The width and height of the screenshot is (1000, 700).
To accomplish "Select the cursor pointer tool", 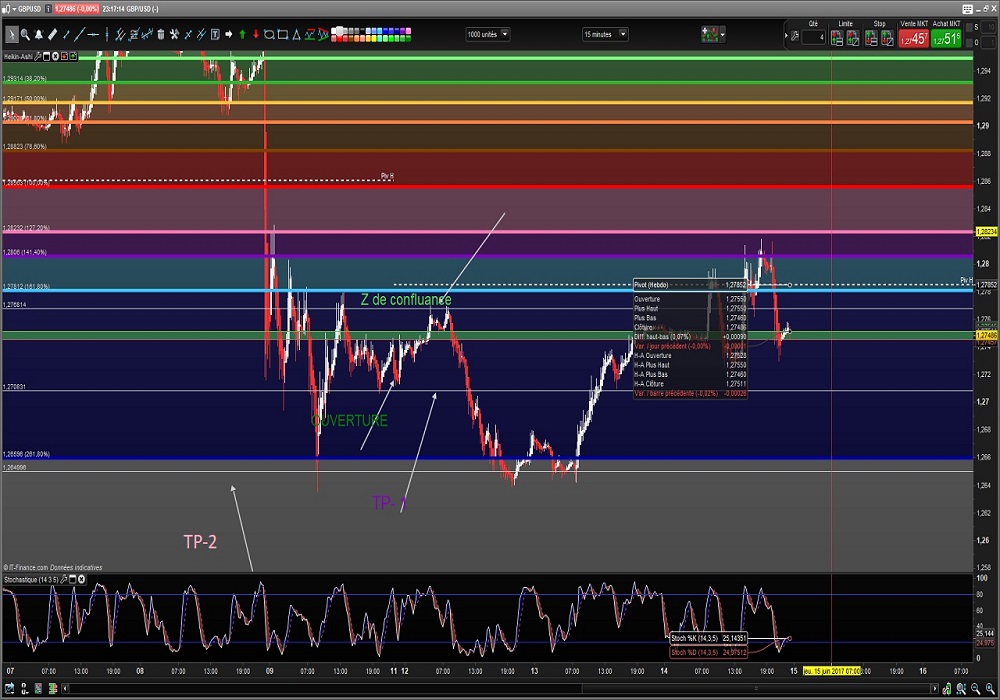I will point(12,34).
